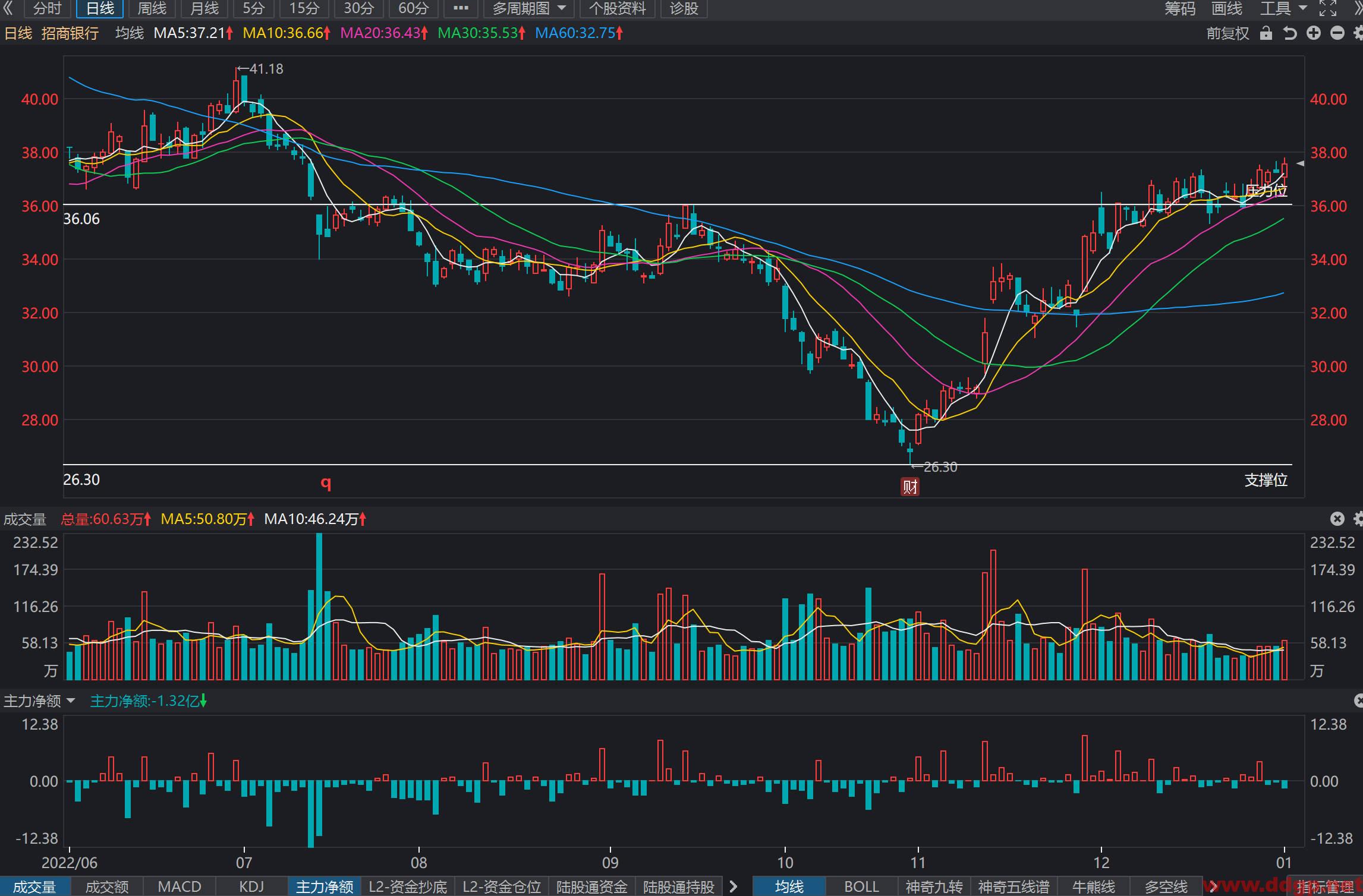Open the 陆股通资金 indicator tab
Image resolution: width=1363 pixels, height=896 pixels.
(x=592, y=887)
